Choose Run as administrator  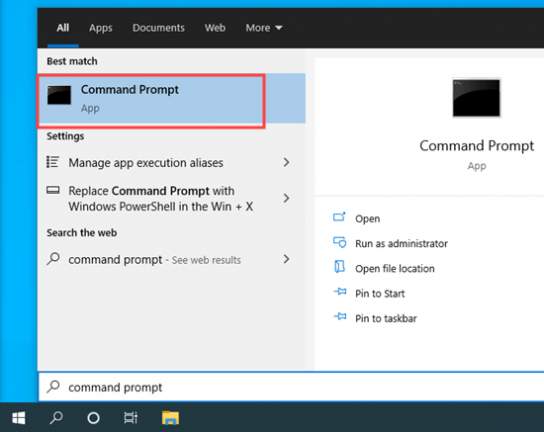(401, 244)
